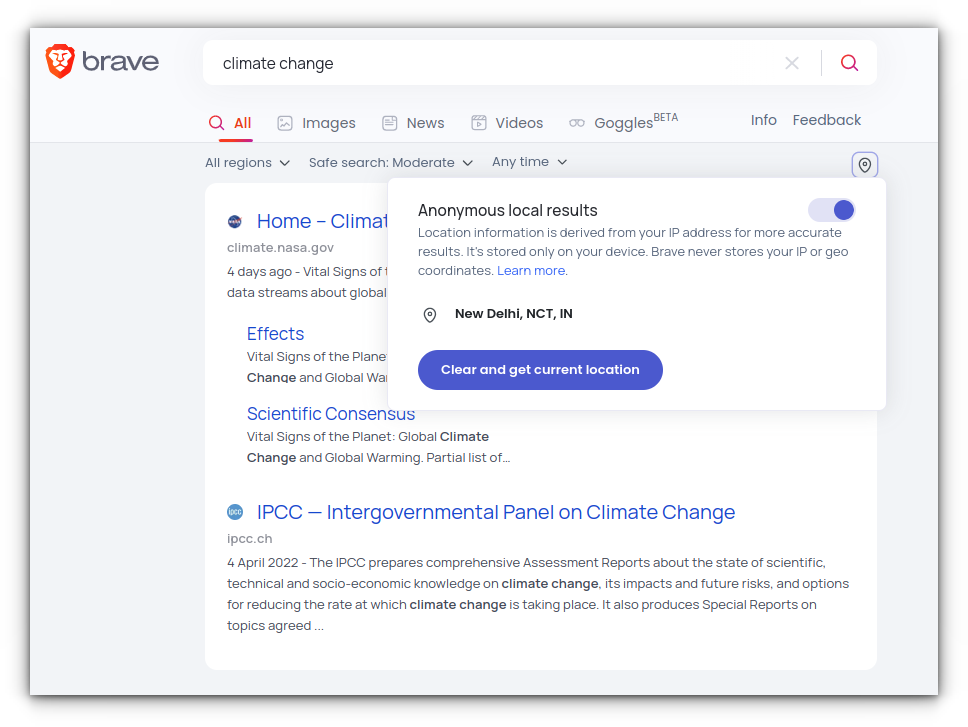The width and height of the screenshot is (968, 727).
Task: Open the Scientific Consensus sub-link
Action: (x=331, y=414)
